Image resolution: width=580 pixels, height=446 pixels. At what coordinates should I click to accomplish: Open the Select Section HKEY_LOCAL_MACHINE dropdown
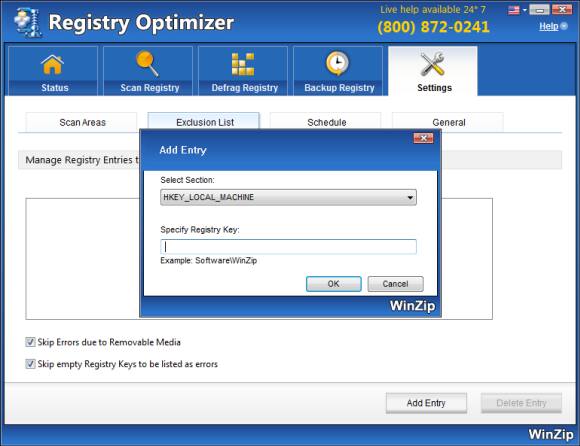point(288,197)
